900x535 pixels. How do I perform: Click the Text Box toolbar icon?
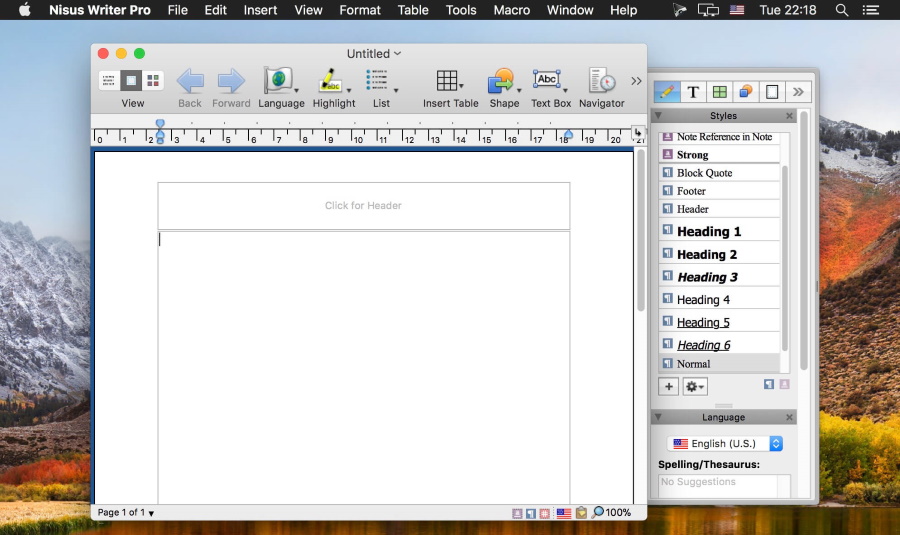(x=546, y=79)
